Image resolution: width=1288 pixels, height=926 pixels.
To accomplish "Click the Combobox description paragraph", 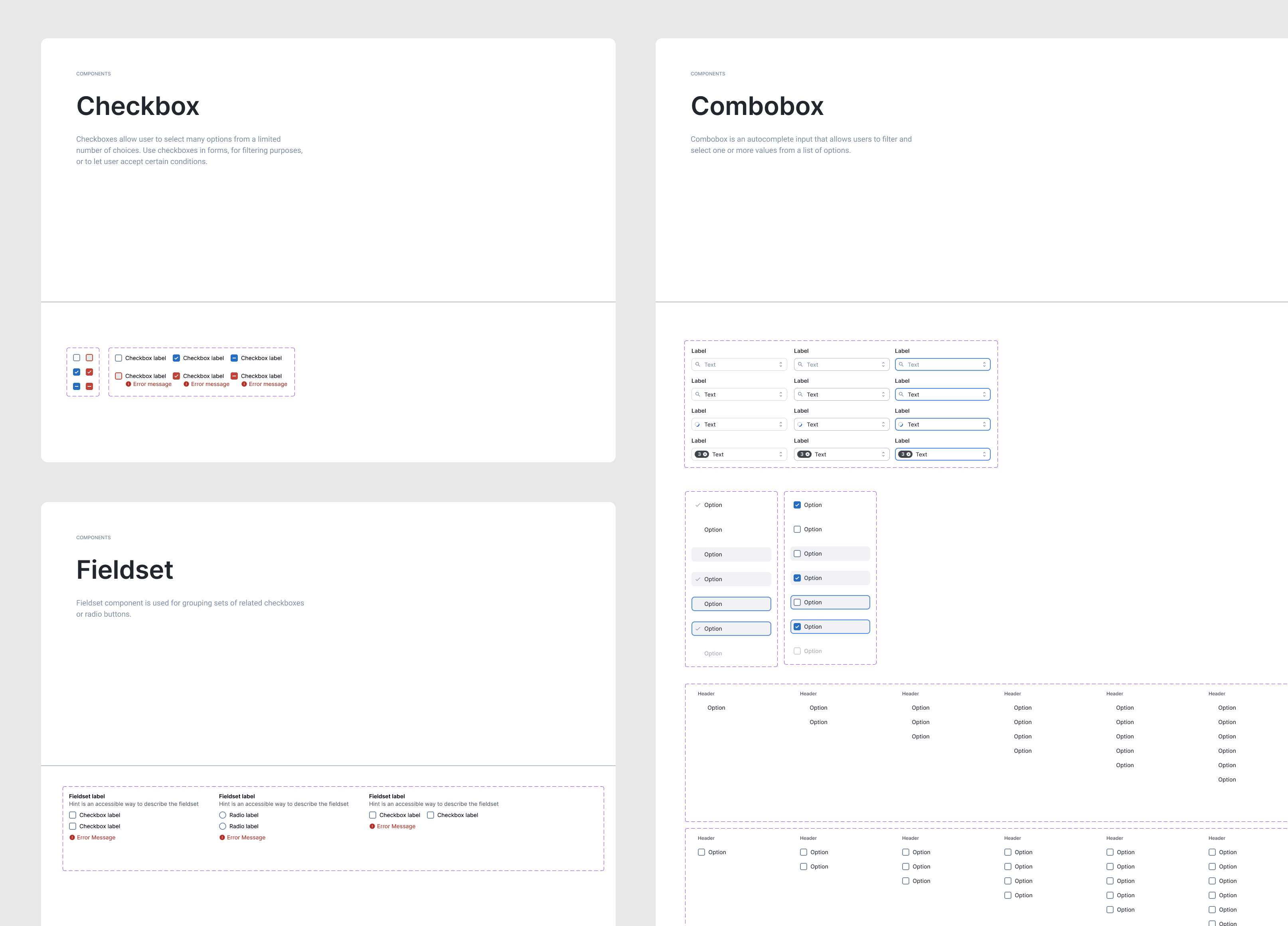I will click(x=801, y=145).
